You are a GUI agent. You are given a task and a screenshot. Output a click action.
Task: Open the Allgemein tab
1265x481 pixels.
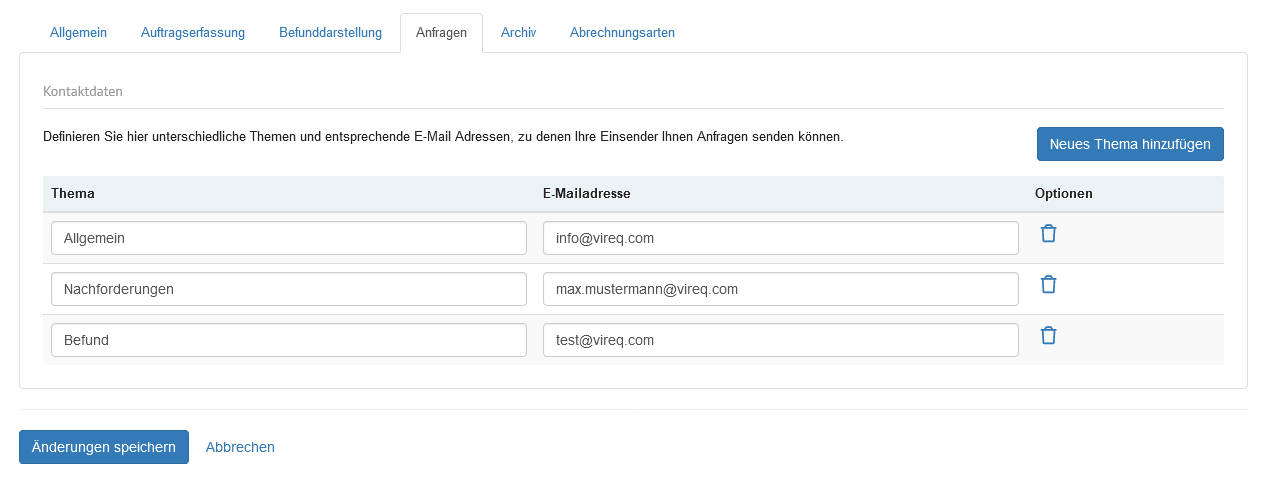78,33
